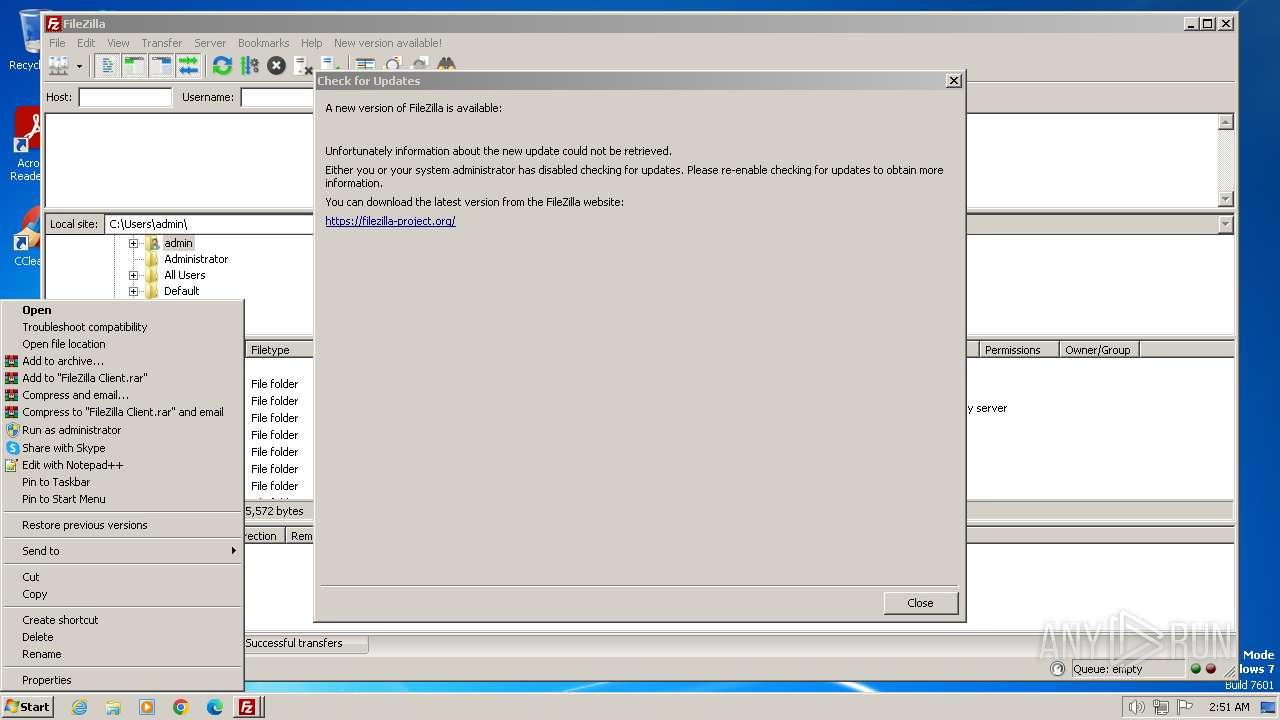1280x720 pixels.
Task: Open the filezilla-project.org link
Action: (390, 221)
